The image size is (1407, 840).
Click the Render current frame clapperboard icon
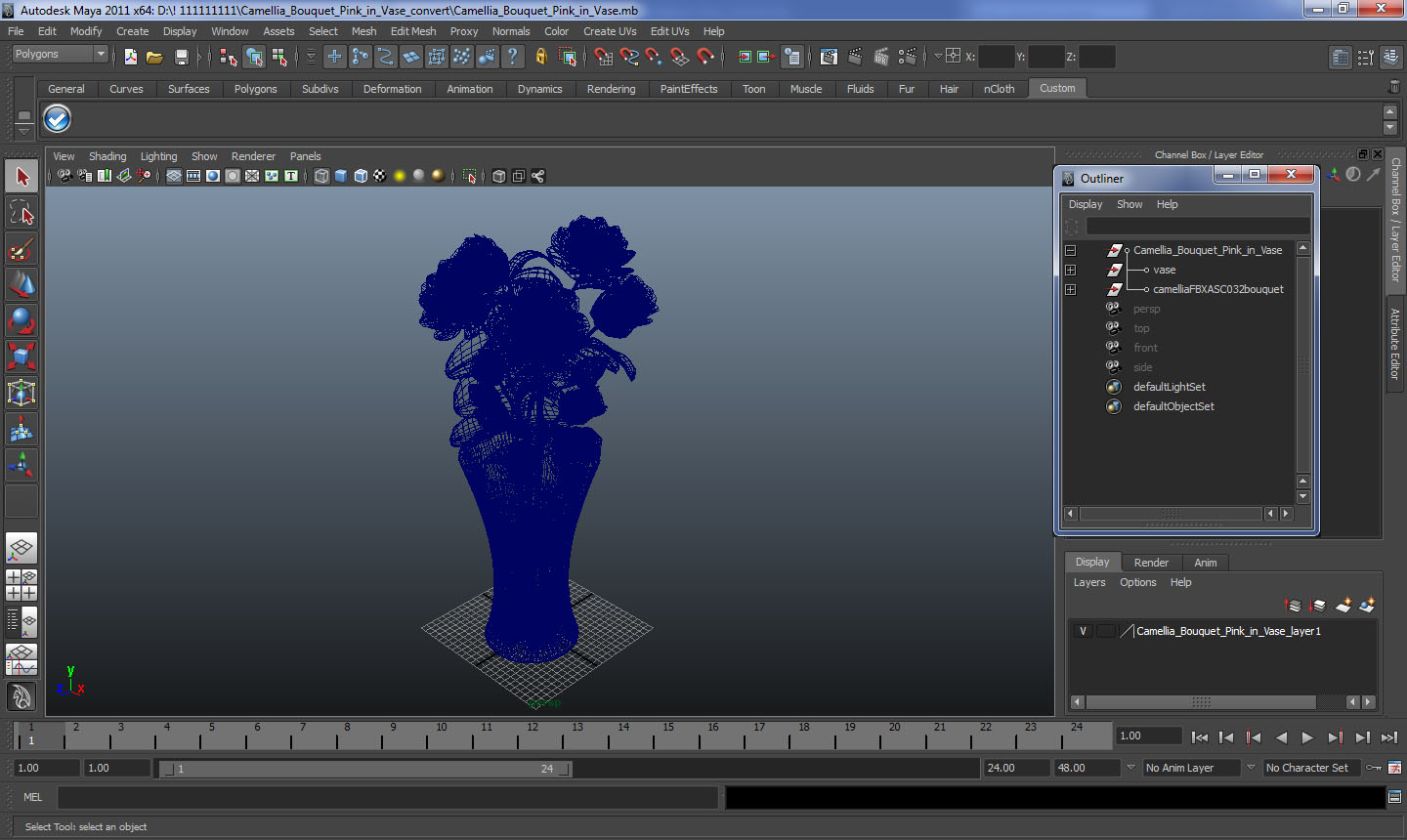(x=855, y=57)
